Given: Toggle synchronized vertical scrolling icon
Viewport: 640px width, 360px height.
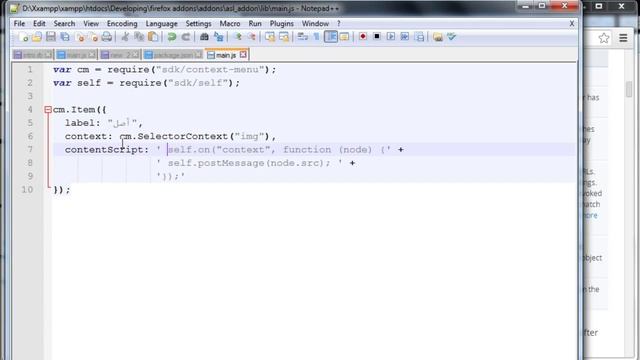Looking at the screenshot, I should (270, 37).
